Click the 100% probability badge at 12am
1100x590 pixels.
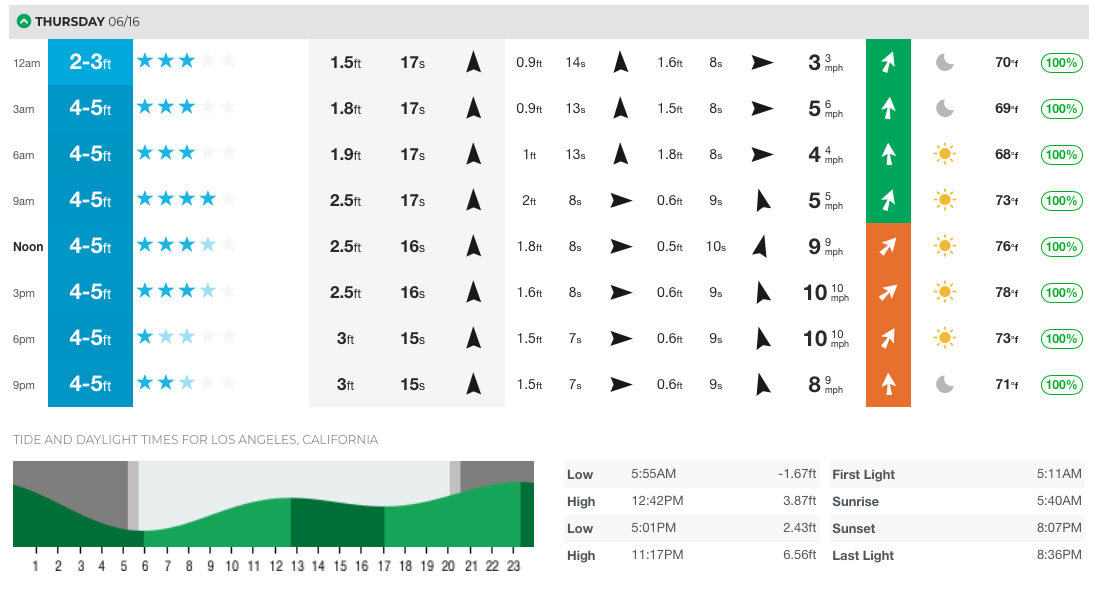[x=1061, y=62]
